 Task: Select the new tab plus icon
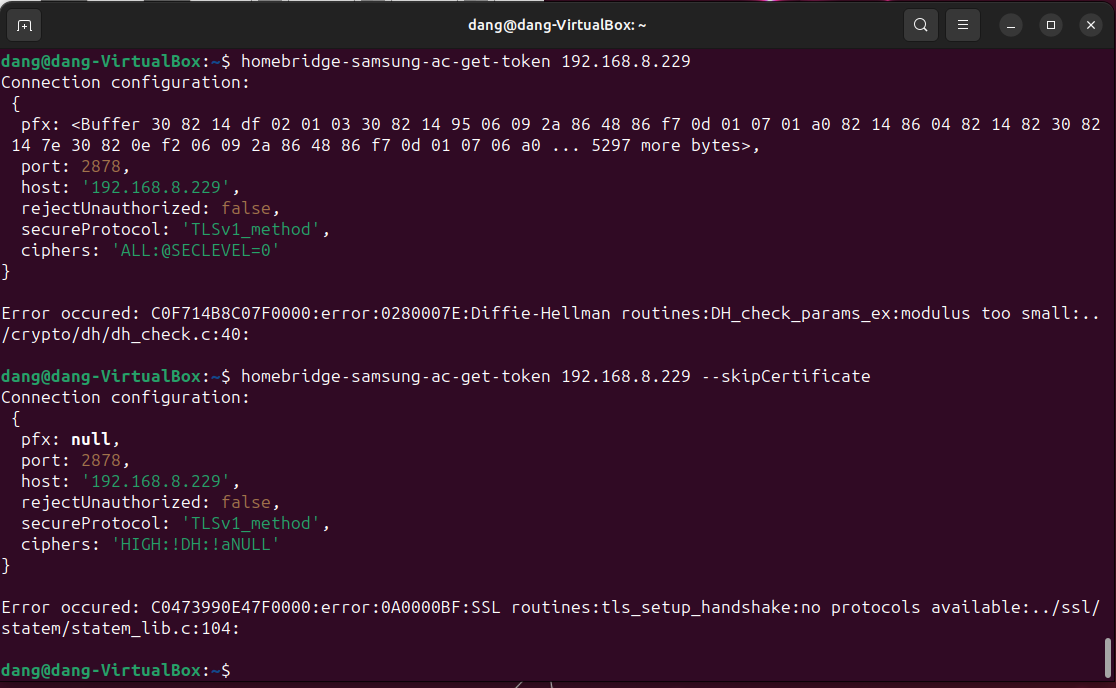pos(23,24)
